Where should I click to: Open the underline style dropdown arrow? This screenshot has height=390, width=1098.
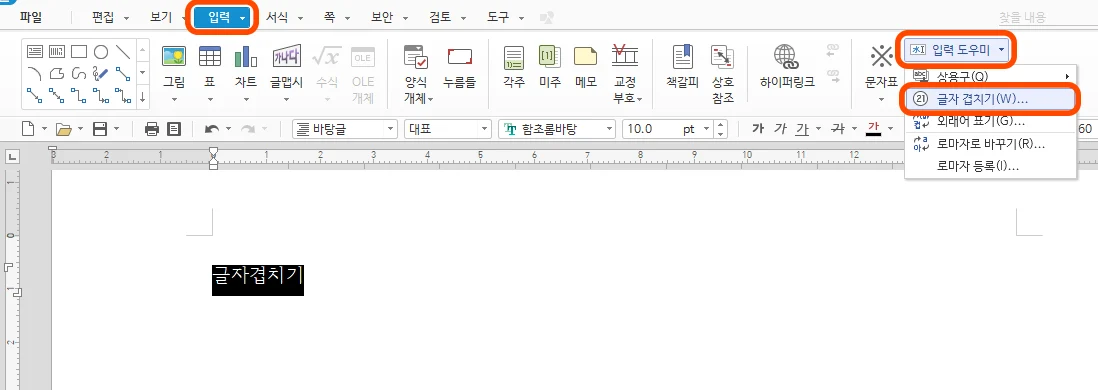click(x=818, y=129)
